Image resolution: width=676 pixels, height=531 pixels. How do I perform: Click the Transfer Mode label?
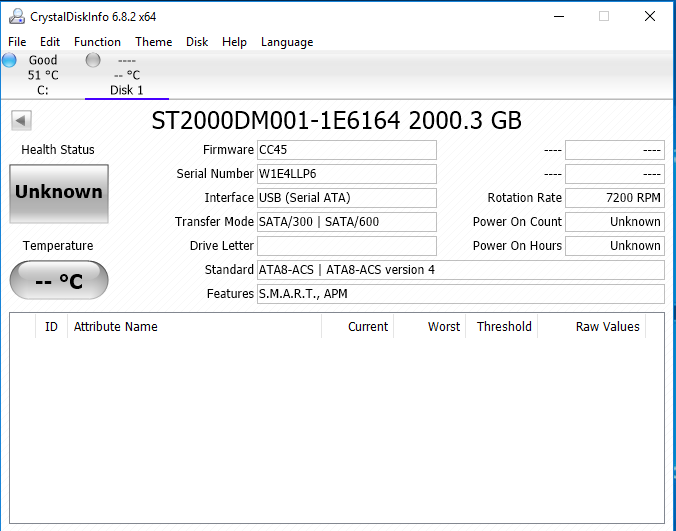(214, 222)
